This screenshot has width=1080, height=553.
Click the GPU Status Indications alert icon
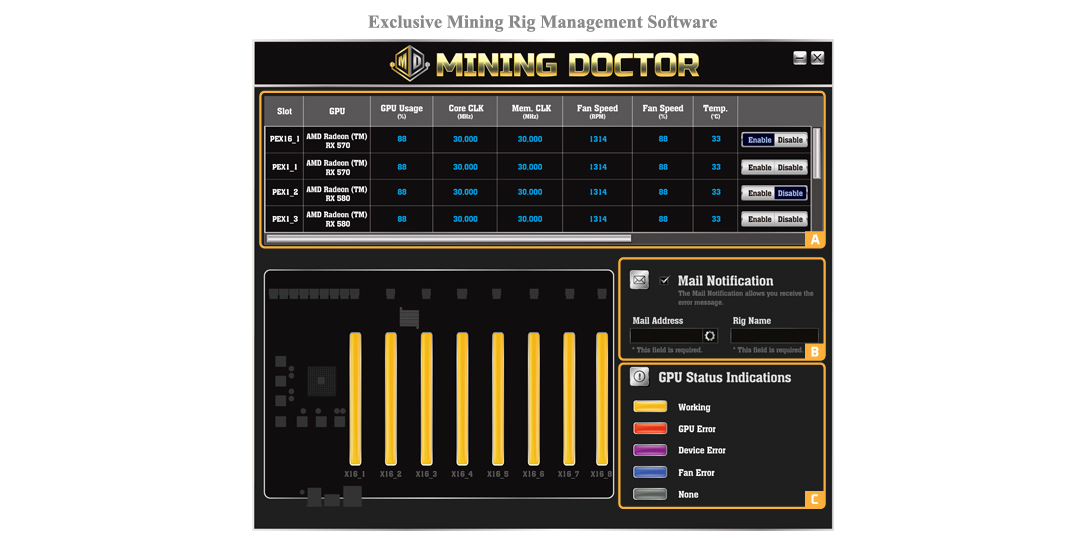[640, 377]
